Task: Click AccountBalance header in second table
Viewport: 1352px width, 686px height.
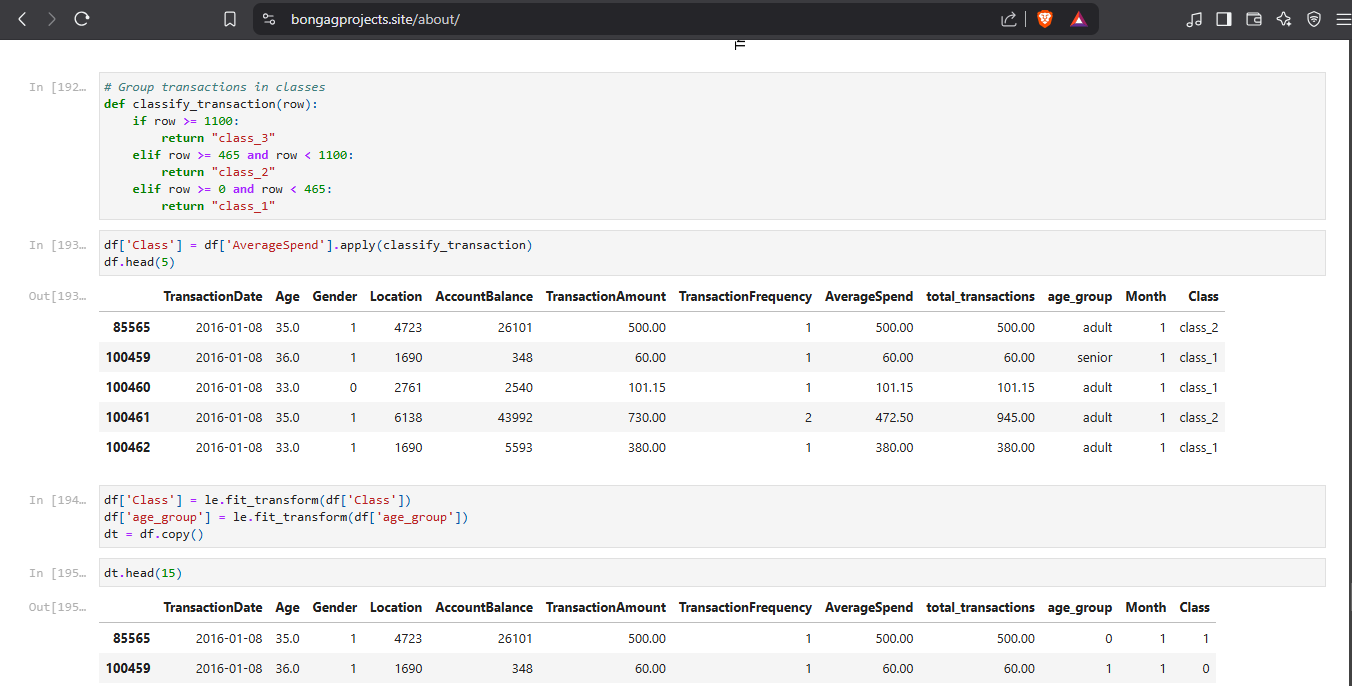Action: point(484,607)
